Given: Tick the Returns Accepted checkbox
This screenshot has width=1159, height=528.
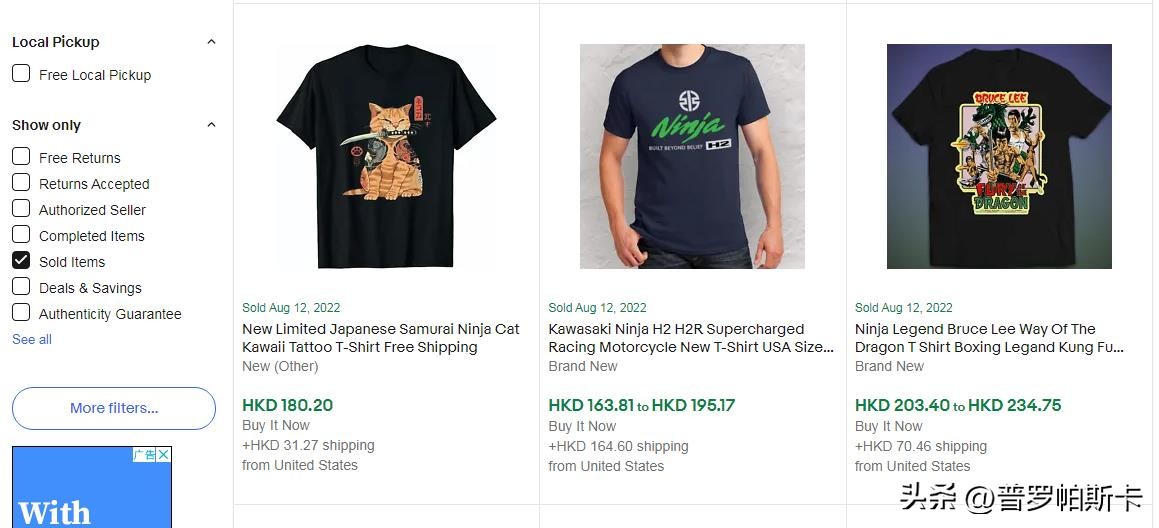Looking at the screenshot, I should point(21,183).
